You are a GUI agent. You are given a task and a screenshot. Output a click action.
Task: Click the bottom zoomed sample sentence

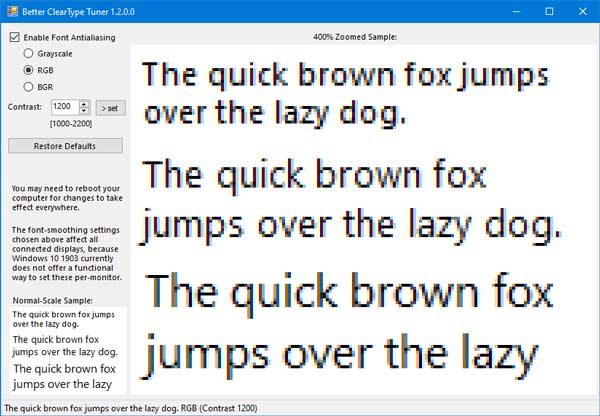(x=348, y=326)
